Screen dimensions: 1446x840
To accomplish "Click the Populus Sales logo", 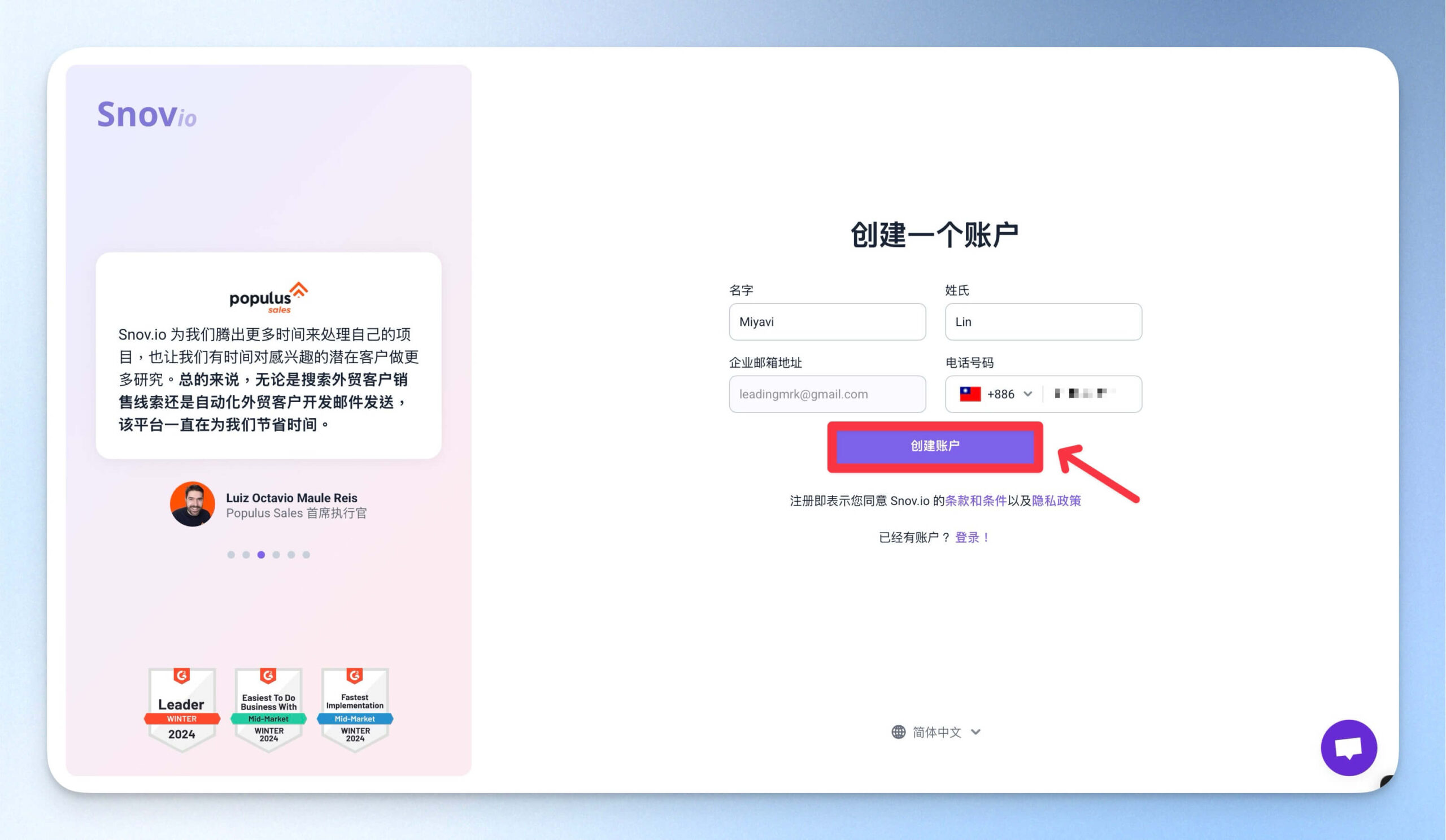I will pos(268,298).
